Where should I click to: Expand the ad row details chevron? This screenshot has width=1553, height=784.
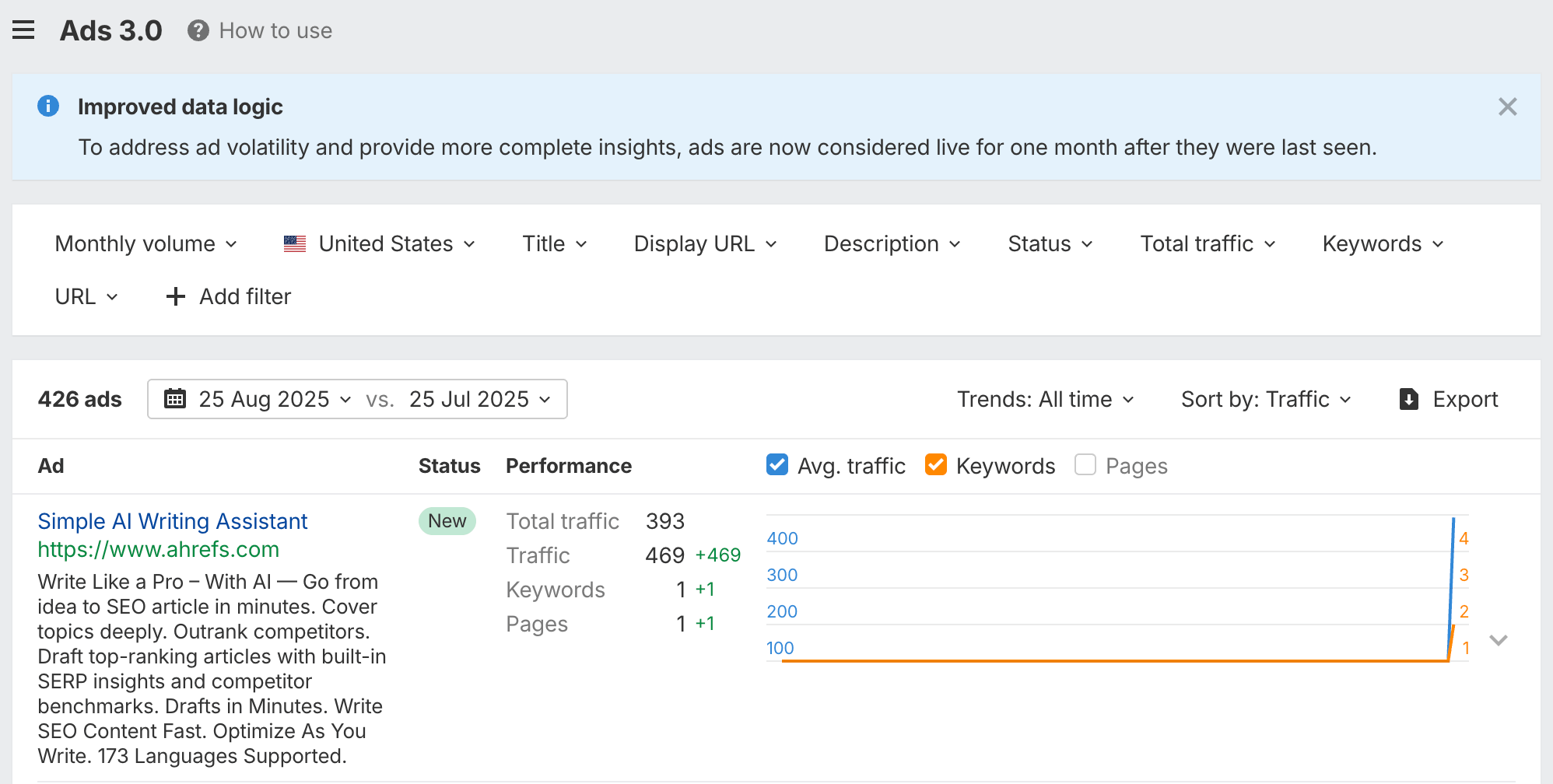tap(1499, 640)
